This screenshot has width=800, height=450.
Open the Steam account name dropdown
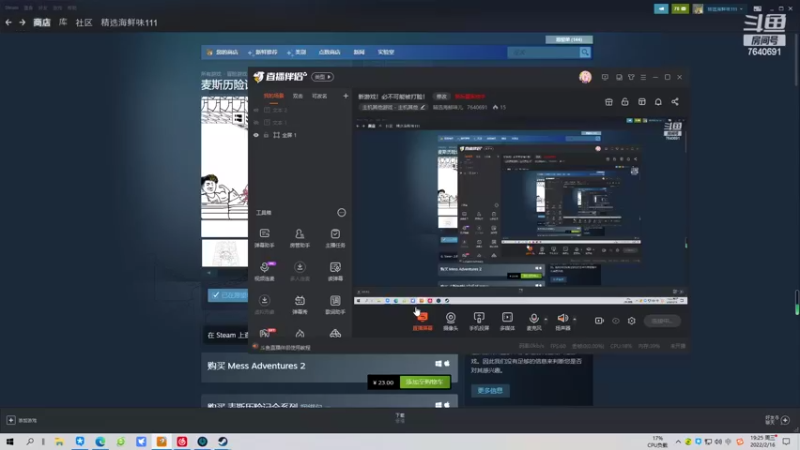pyautogui.click(x=724, y=9)
